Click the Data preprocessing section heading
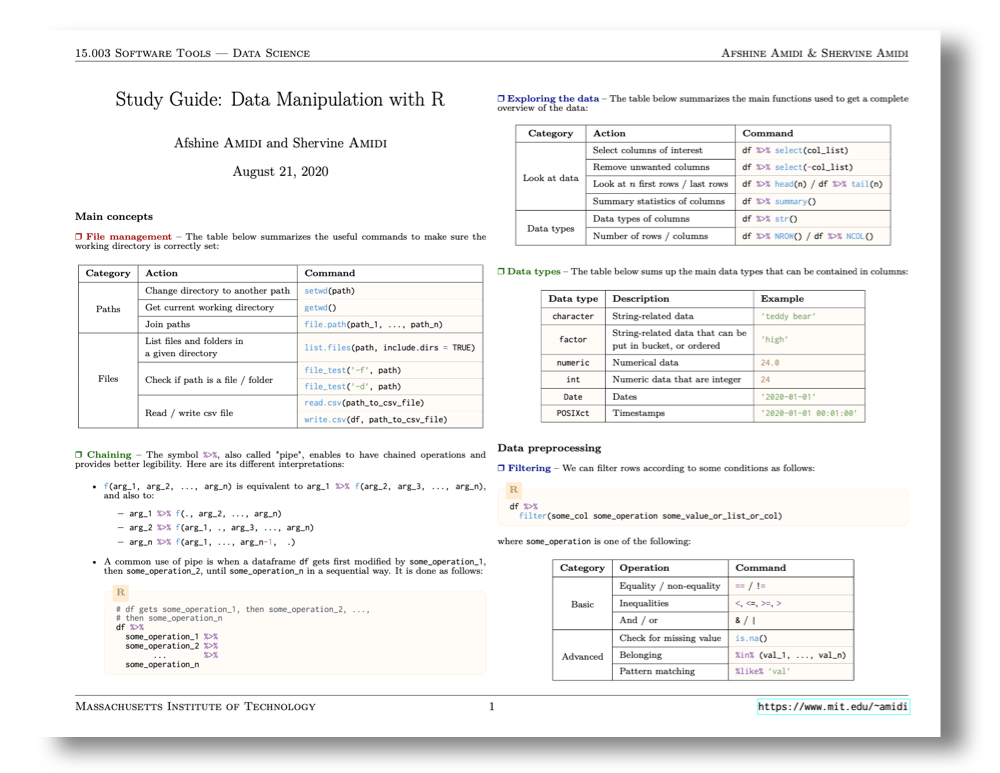Image resolution: width=1000 pixels, height=773 pixels. [x=549, y=447]
